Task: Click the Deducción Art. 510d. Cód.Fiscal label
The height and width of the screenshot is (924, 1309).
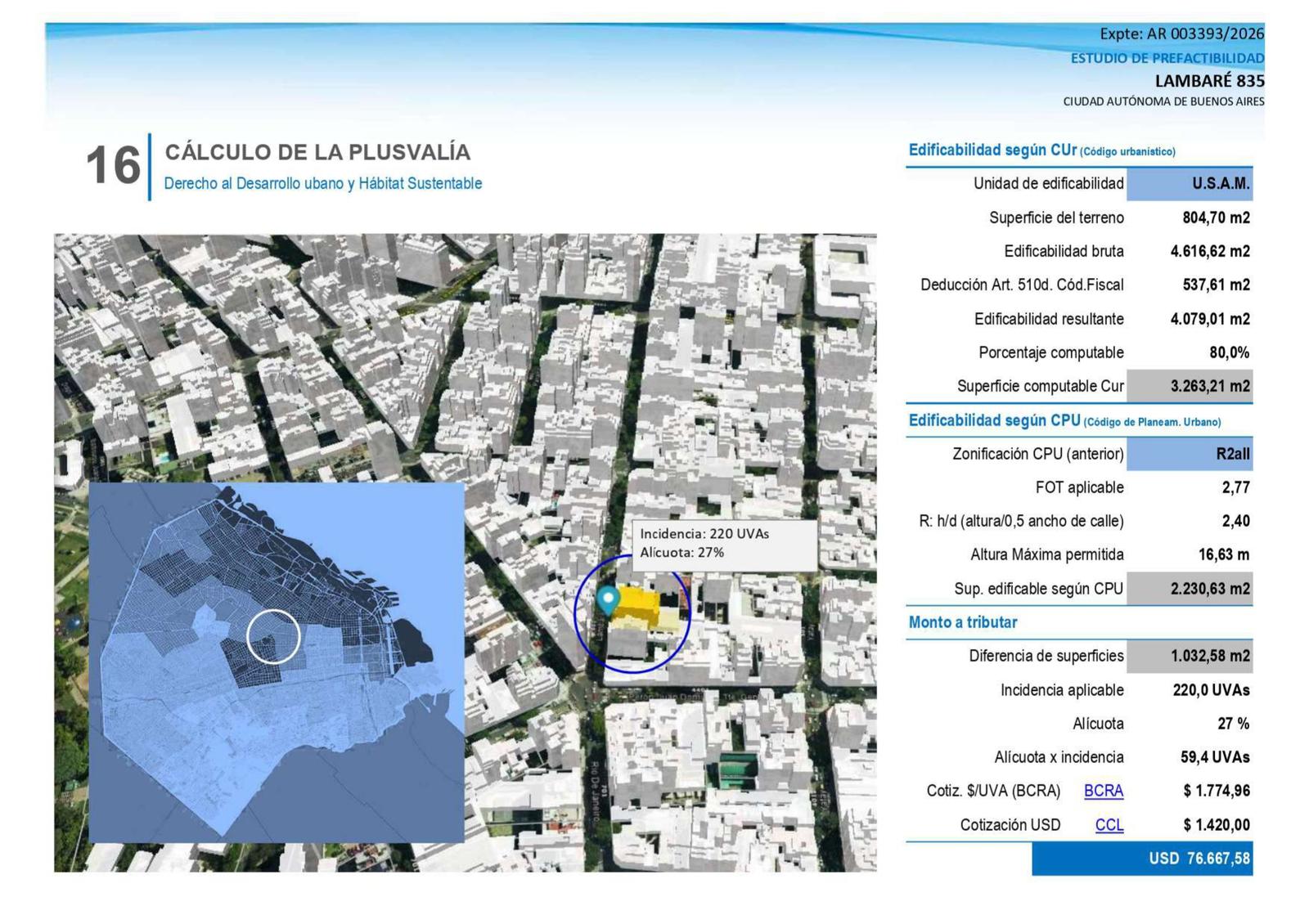Action: pyautogui.click(x=1022, y=285)
